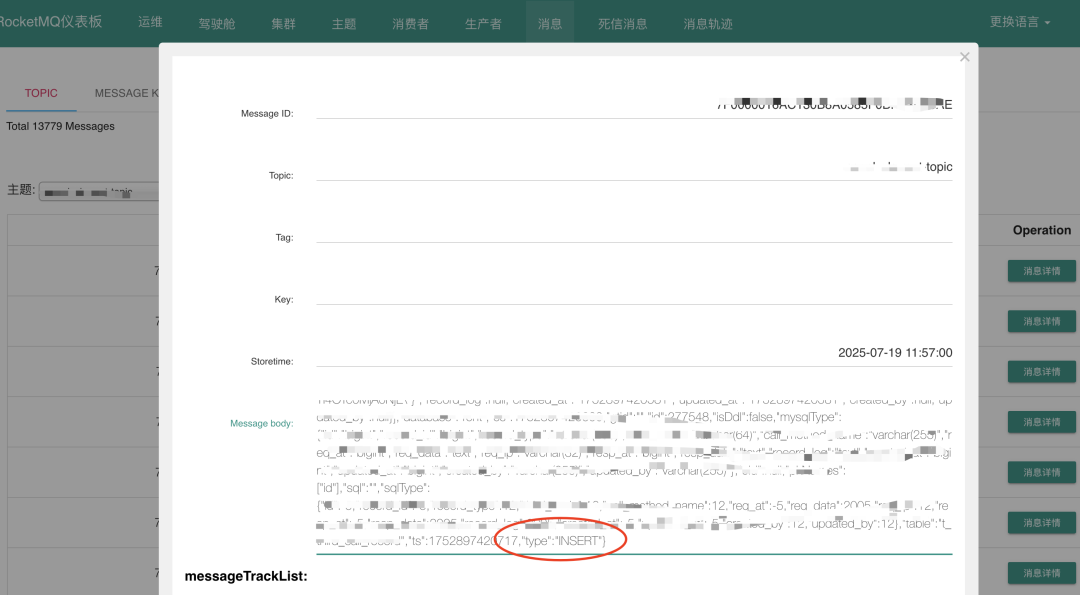Open the 死信消息 page

(623, 23)
